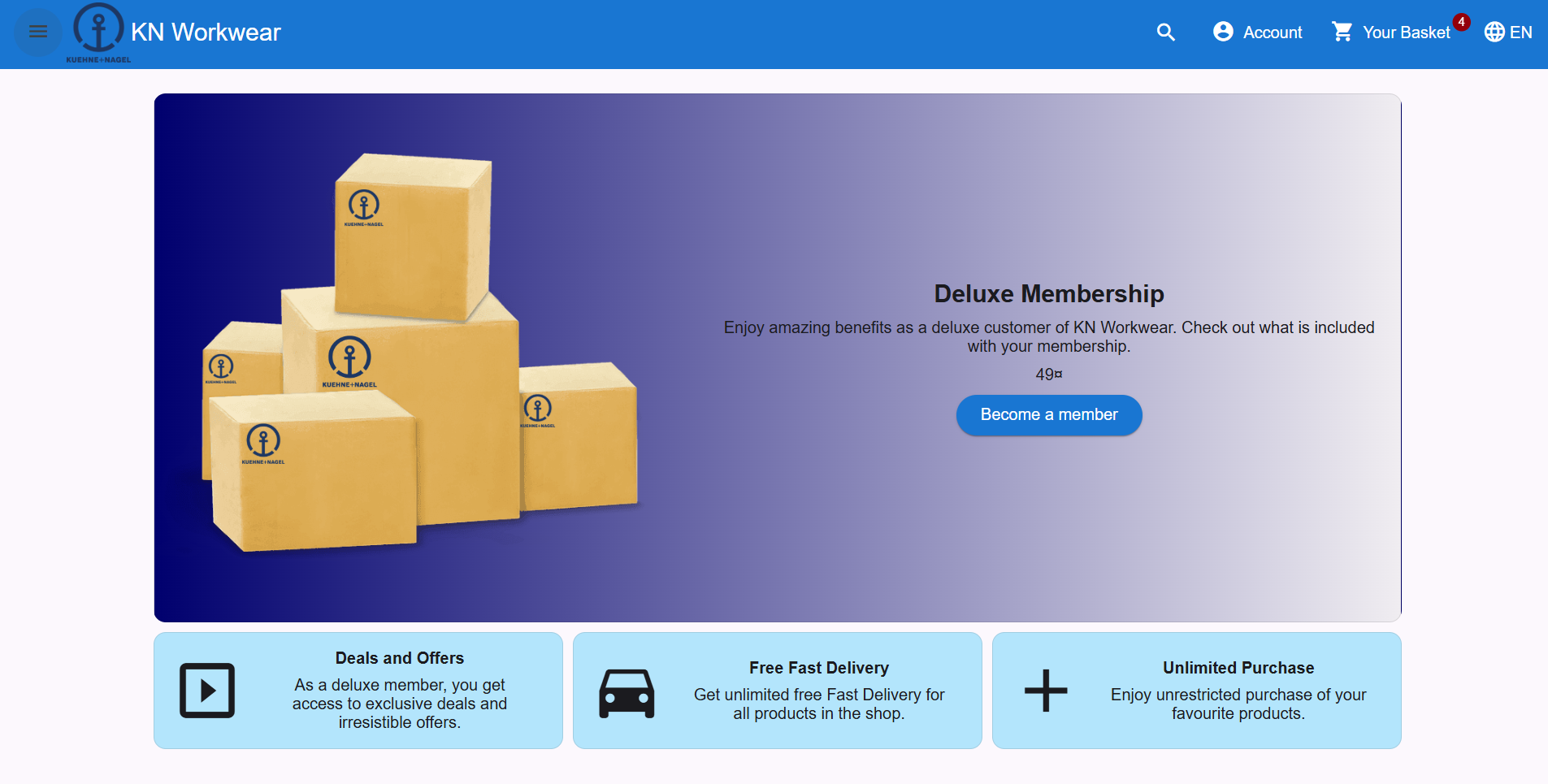The image size is (1548, 784).
Task: Click the Unlimited Purchase plus icon
Action: click(x=1046, y=691)
